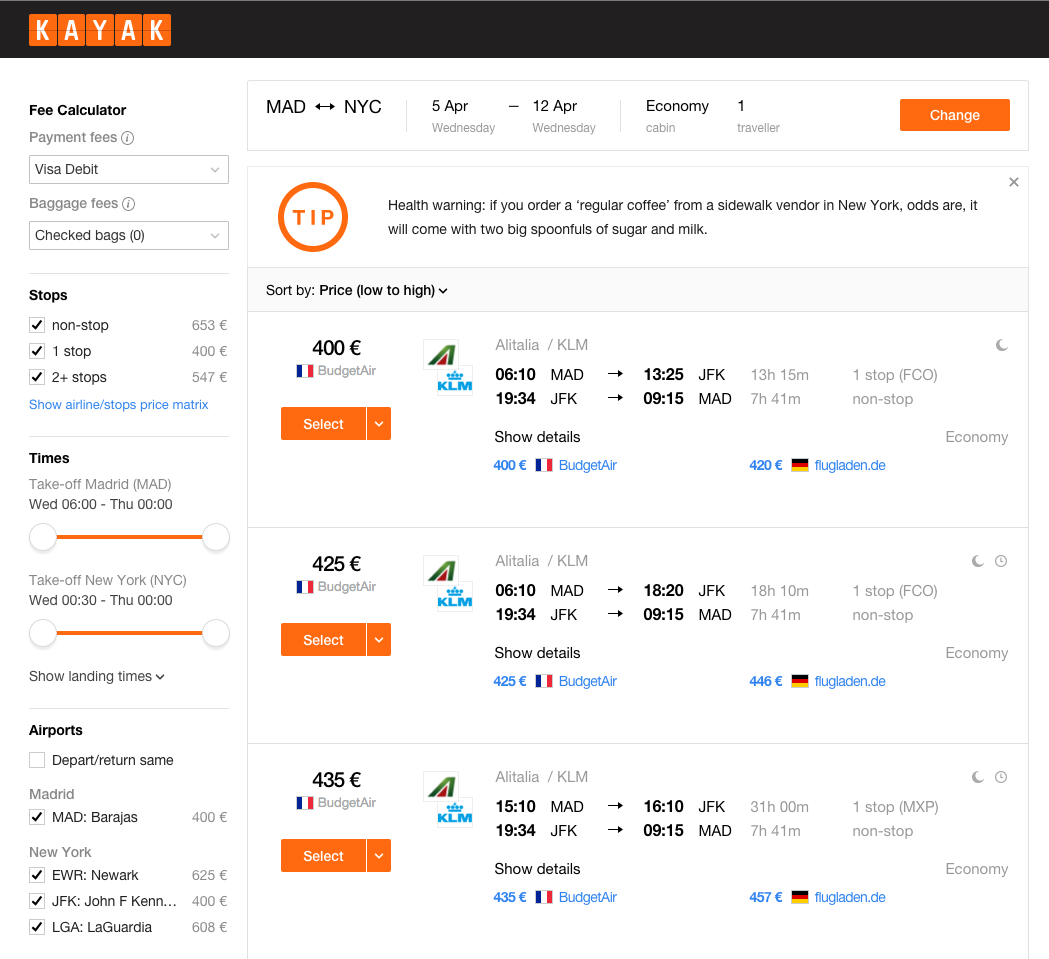The image size is (1049, 959).
Task: Click the Baggage fees info icon
Action: tap(128, 204)
